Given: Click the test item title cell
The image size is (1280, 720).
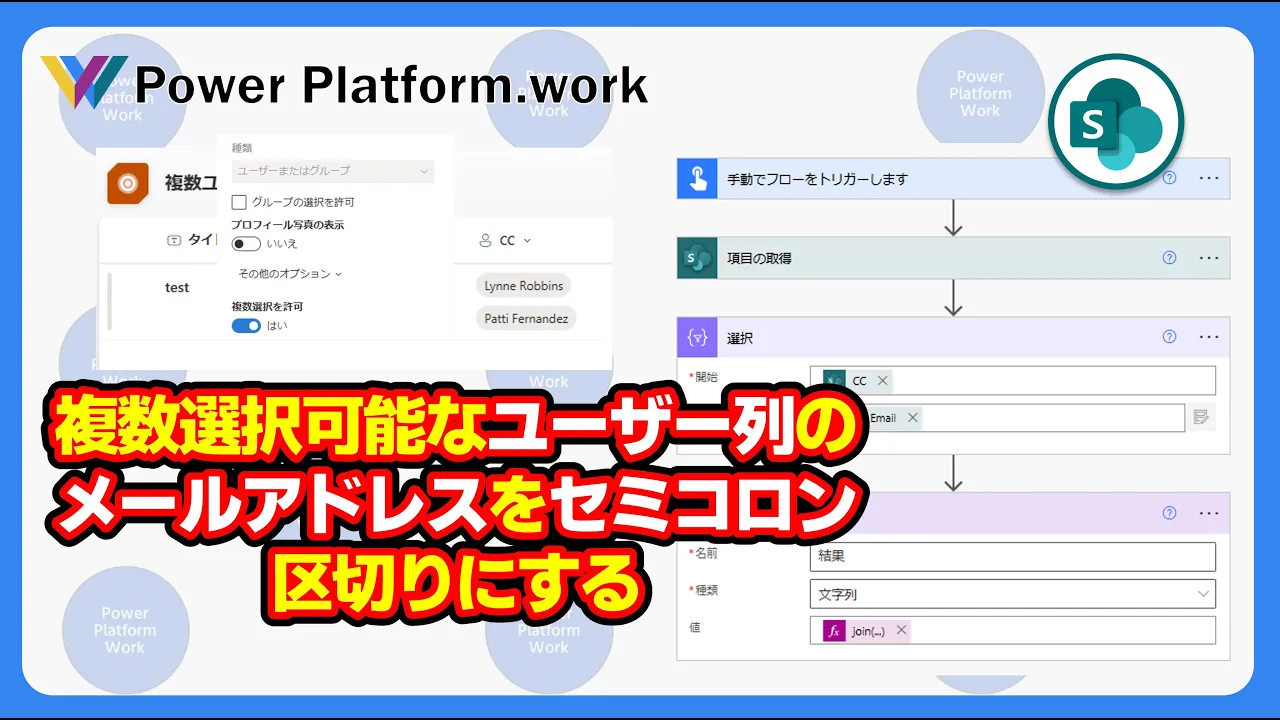Looking at the screenshot, I should (x=177, y=288).
